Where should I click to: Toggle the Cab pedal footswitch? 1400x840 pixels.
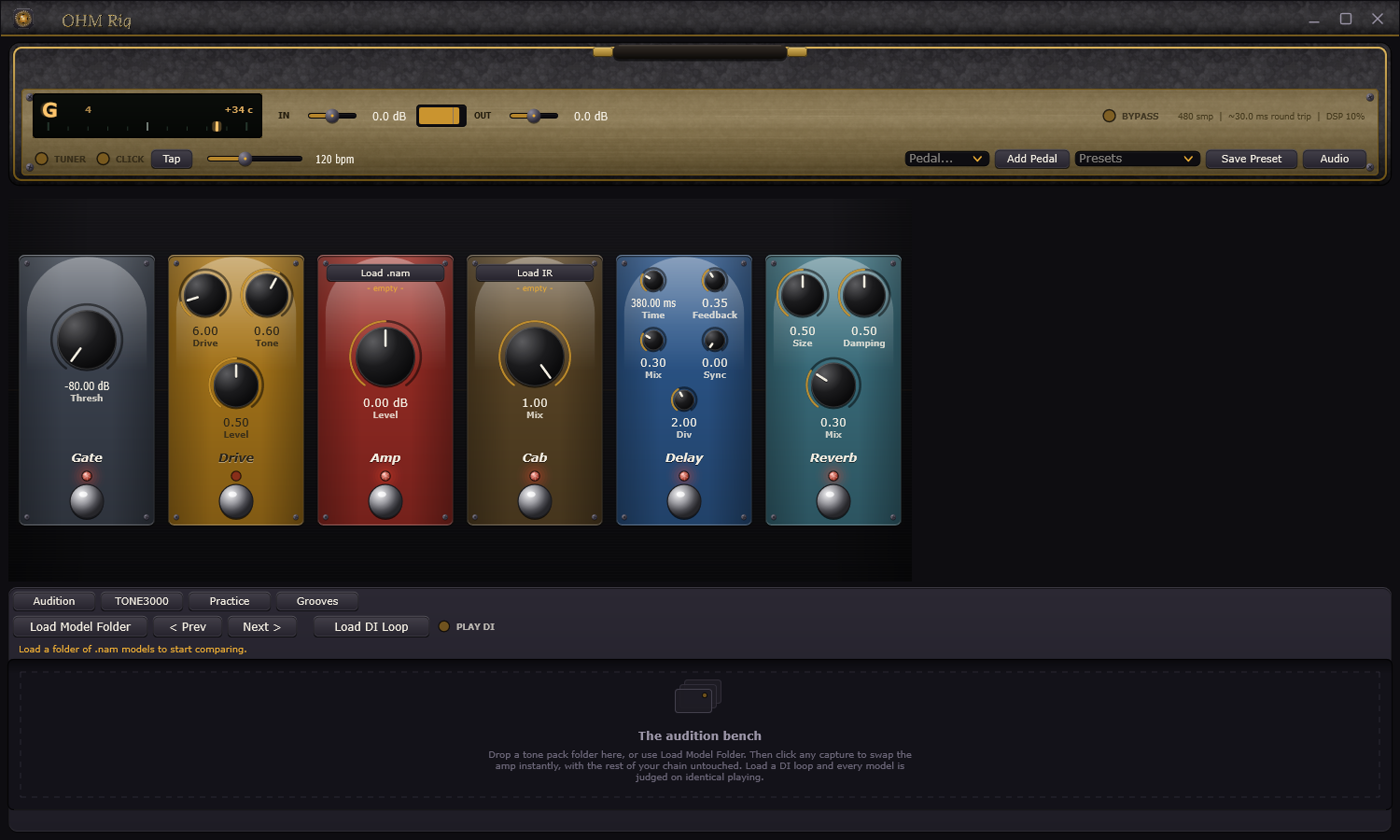534,502
